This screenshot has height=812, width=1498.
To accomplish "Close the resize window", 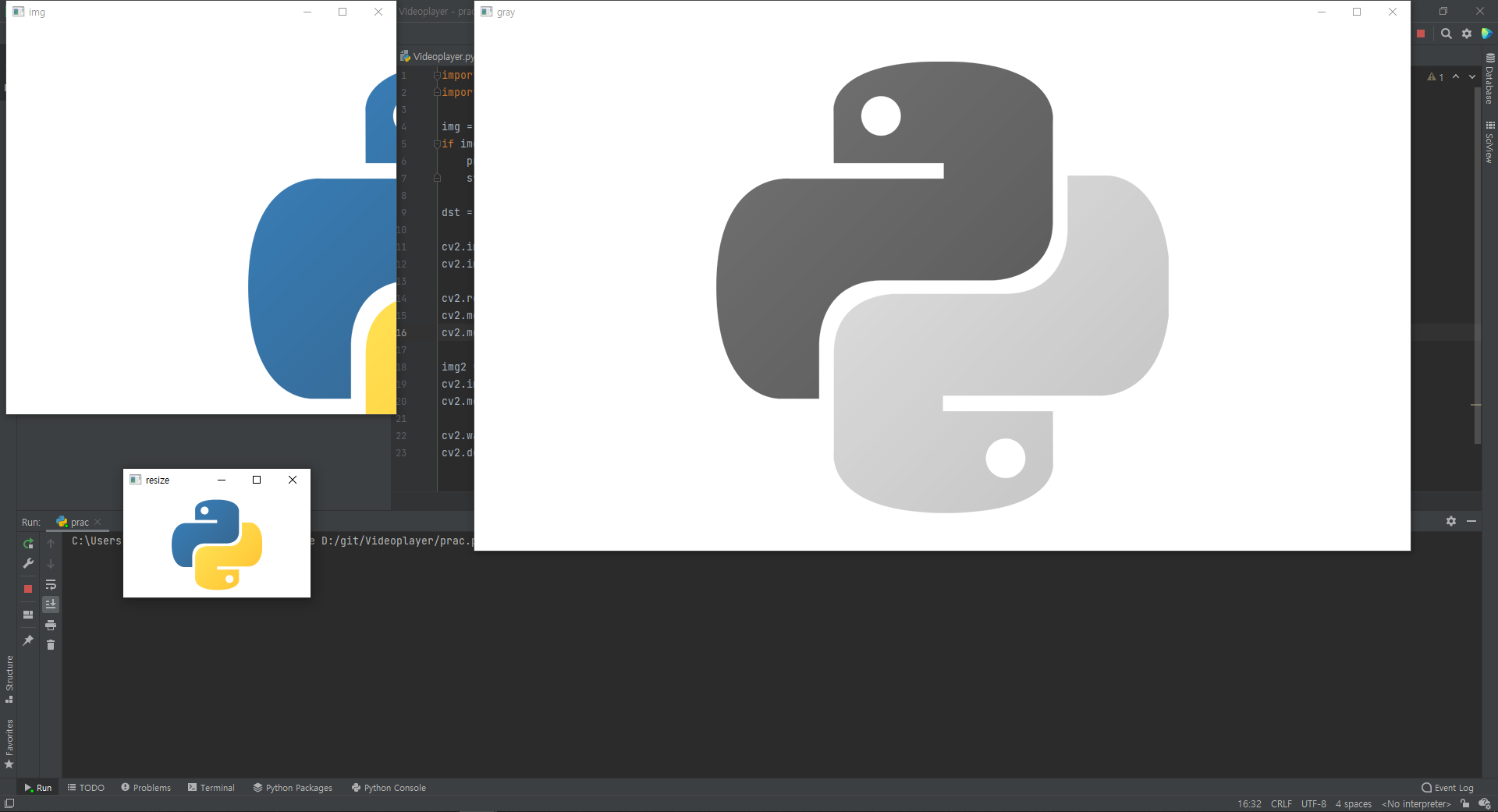I will (293, 480).
